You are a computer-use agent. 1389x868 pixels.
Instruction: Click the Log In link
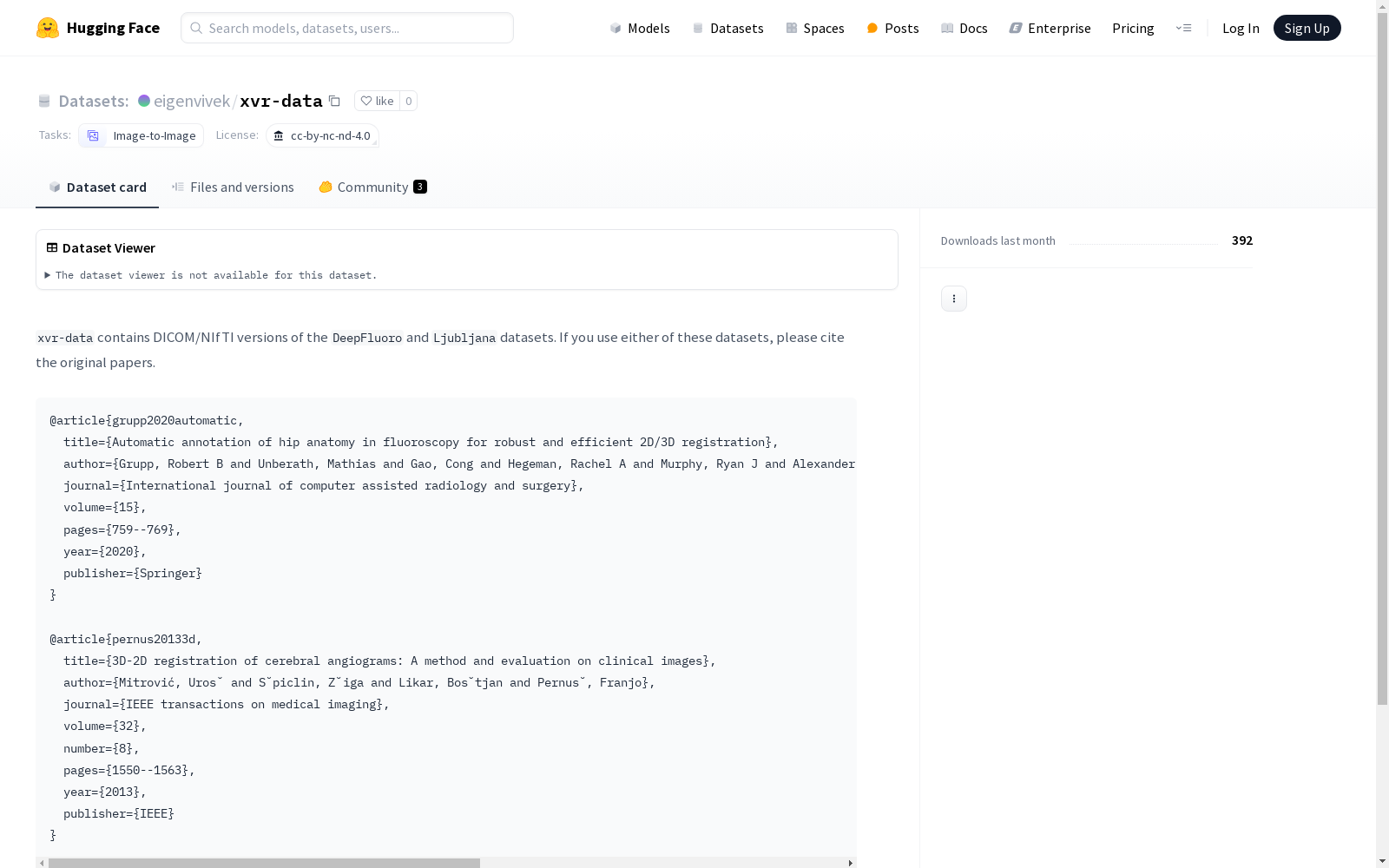[1241, 28]
